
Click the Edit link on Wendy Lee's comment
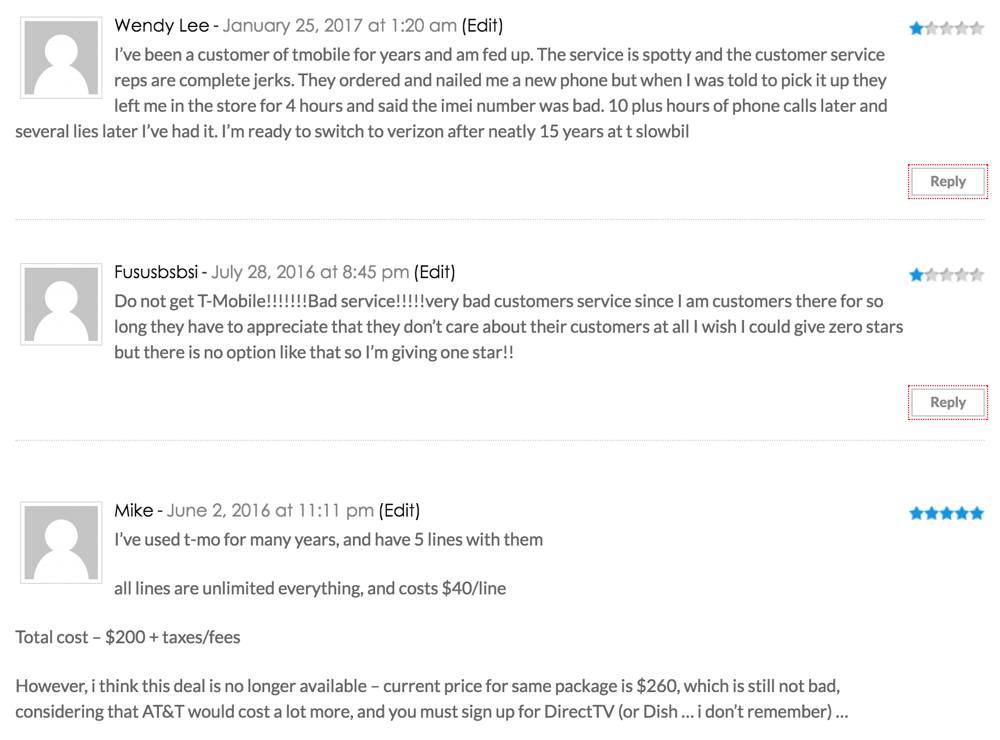tap(482, 26)
